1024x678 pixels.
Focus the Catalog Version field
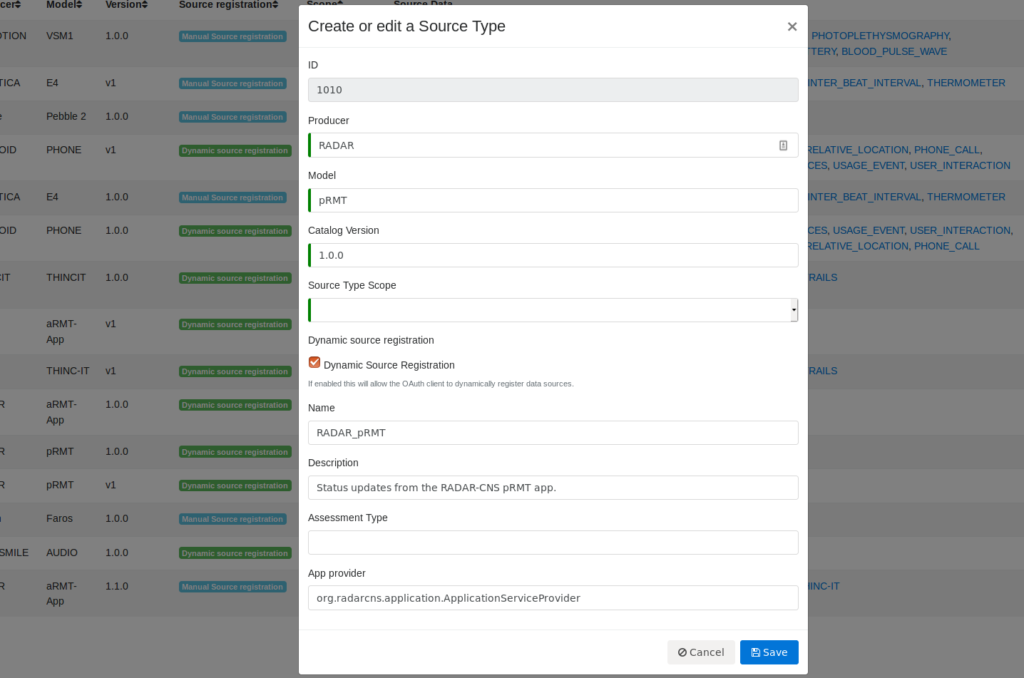pos(553,255)
